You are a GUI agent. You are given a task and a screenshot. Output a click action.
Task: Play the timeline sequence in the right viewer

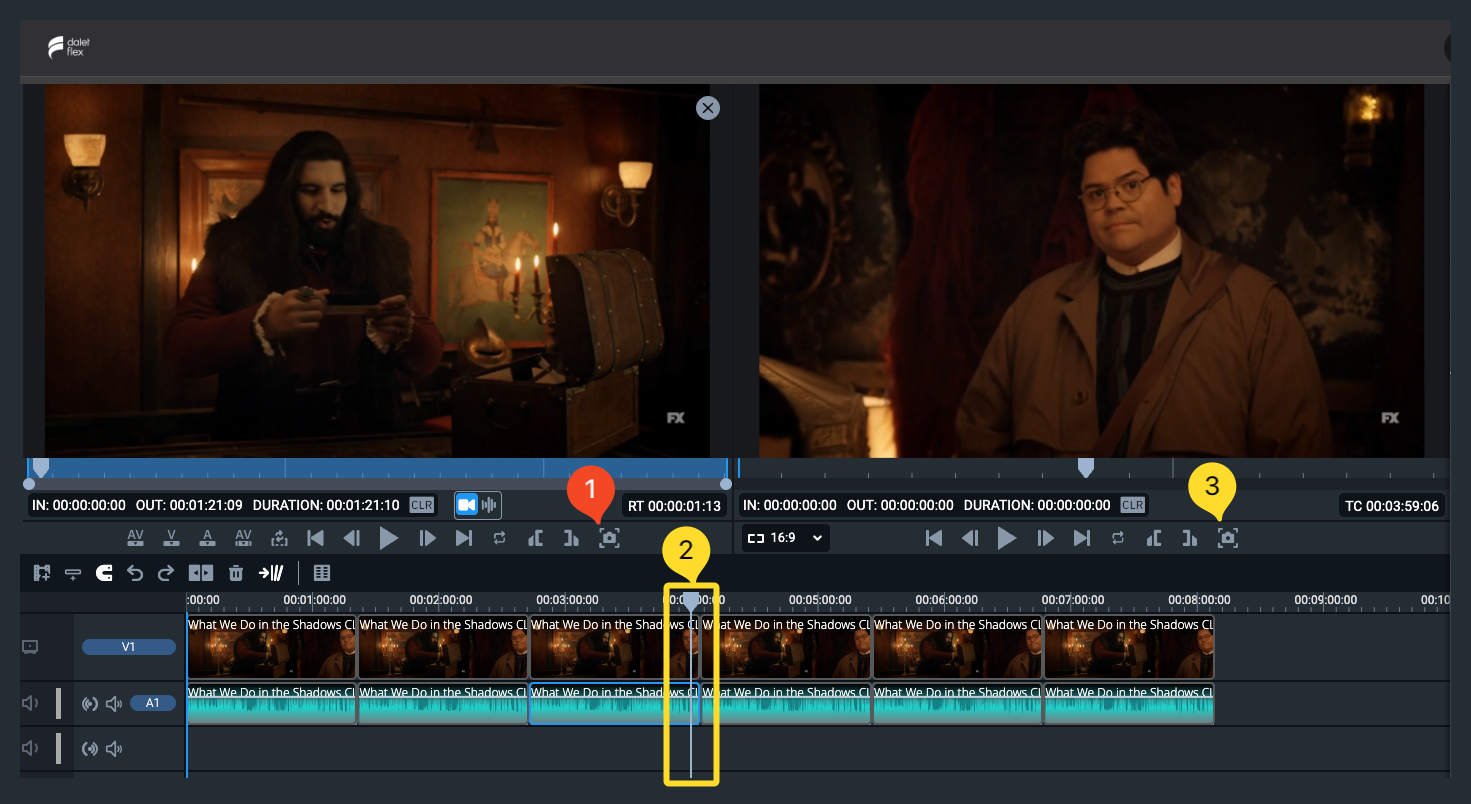point(1007,538)
